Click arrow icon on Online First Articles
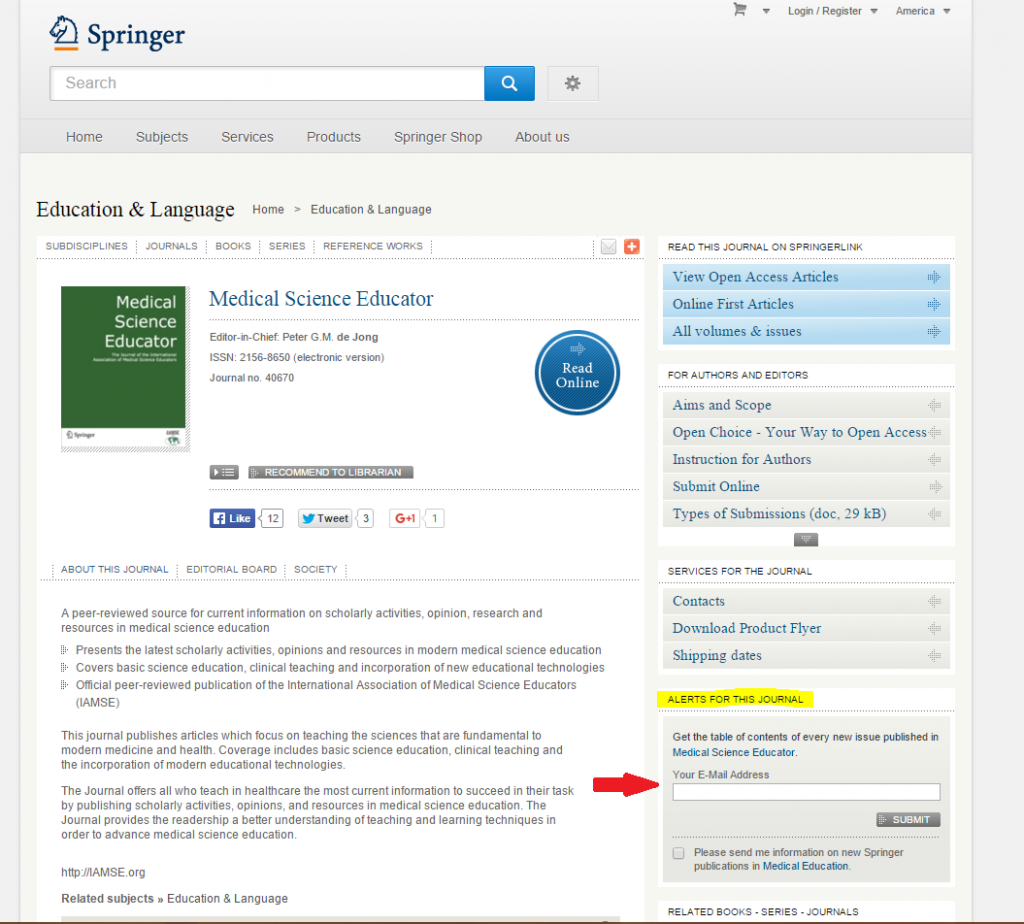This screenshot has height=924, width=1024. click(935, 304)
